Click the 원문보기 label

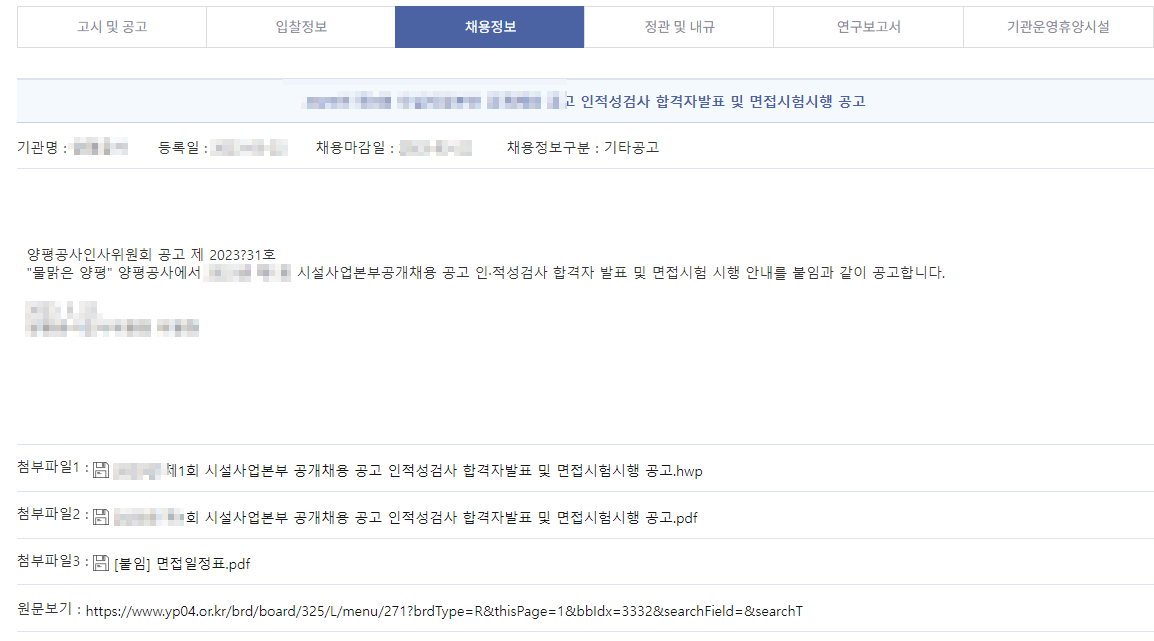49,609
